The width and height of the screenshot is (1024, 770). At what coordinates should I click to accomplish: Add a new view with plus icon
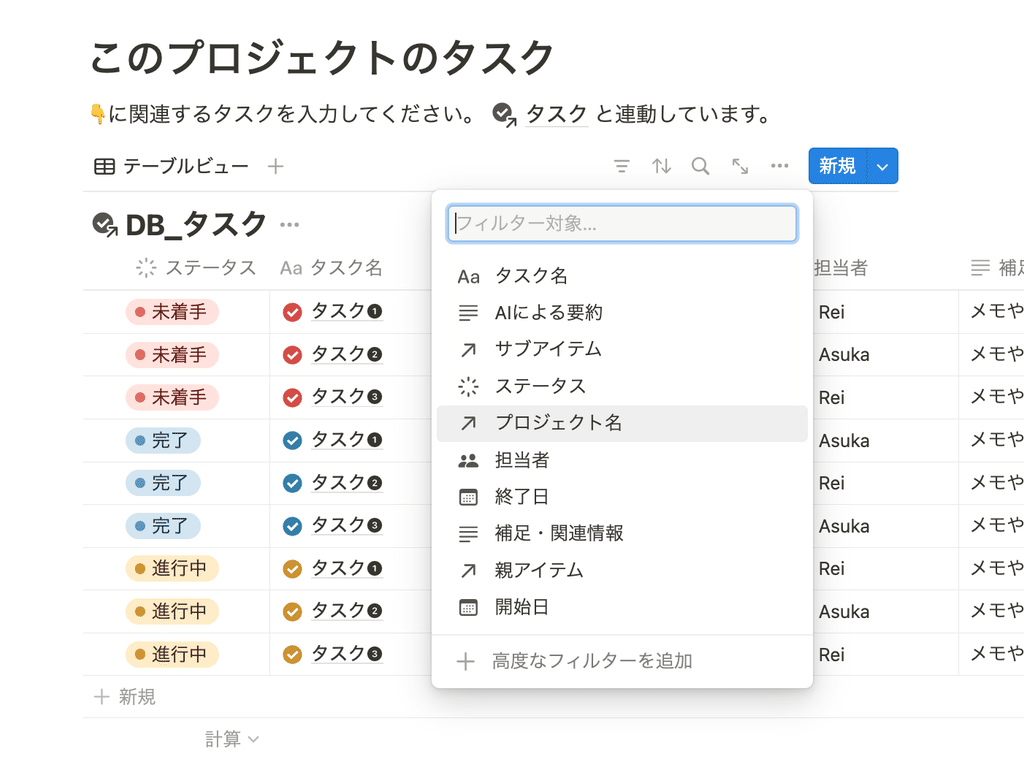[276, 167]
